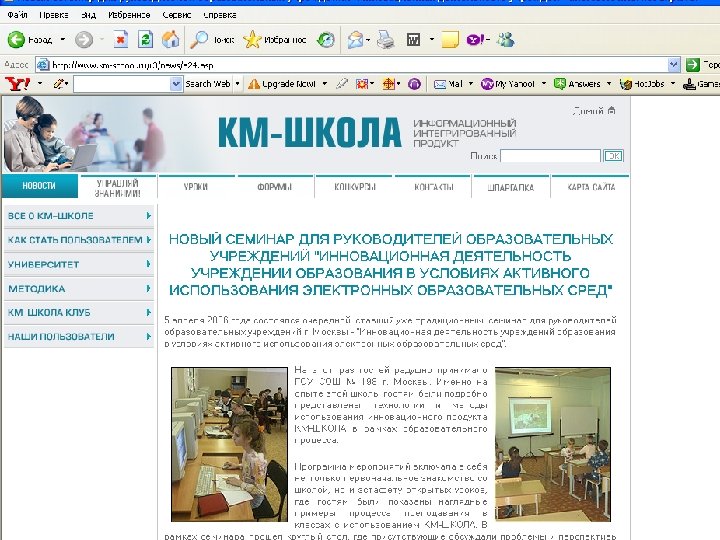Select the "ФОРУМЫ" site tab

(275, 186)
